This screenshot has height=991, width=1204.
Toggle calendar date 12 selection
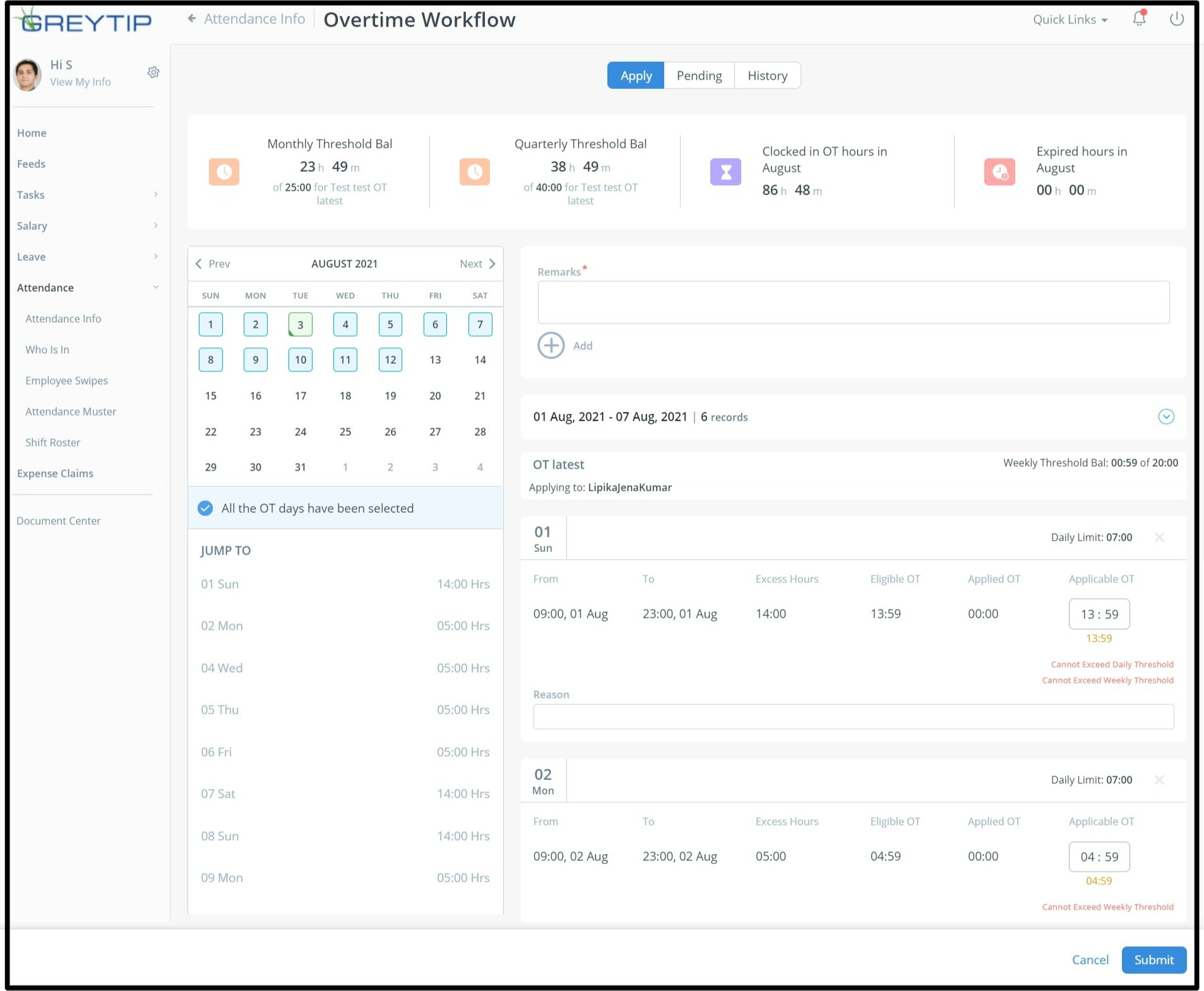[x=390, y=359]
